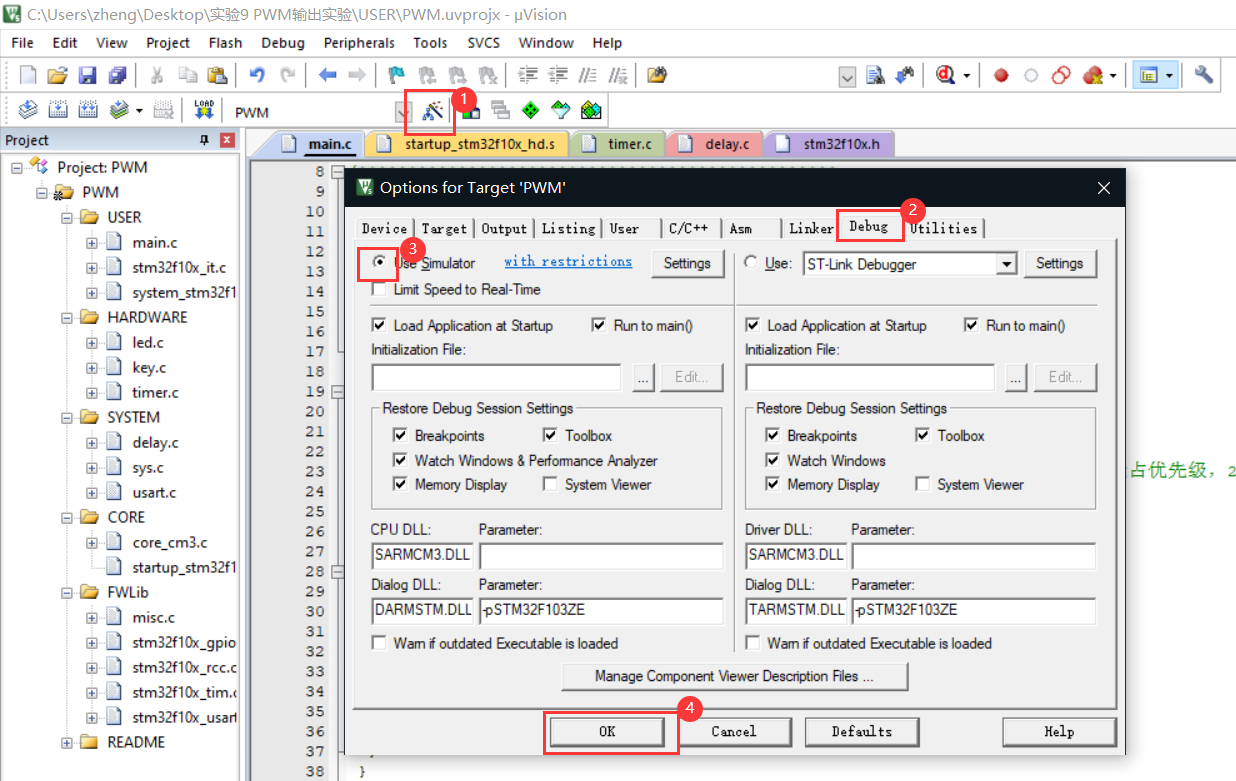
Task: Click the Build target icon
Action: point(58,110)
